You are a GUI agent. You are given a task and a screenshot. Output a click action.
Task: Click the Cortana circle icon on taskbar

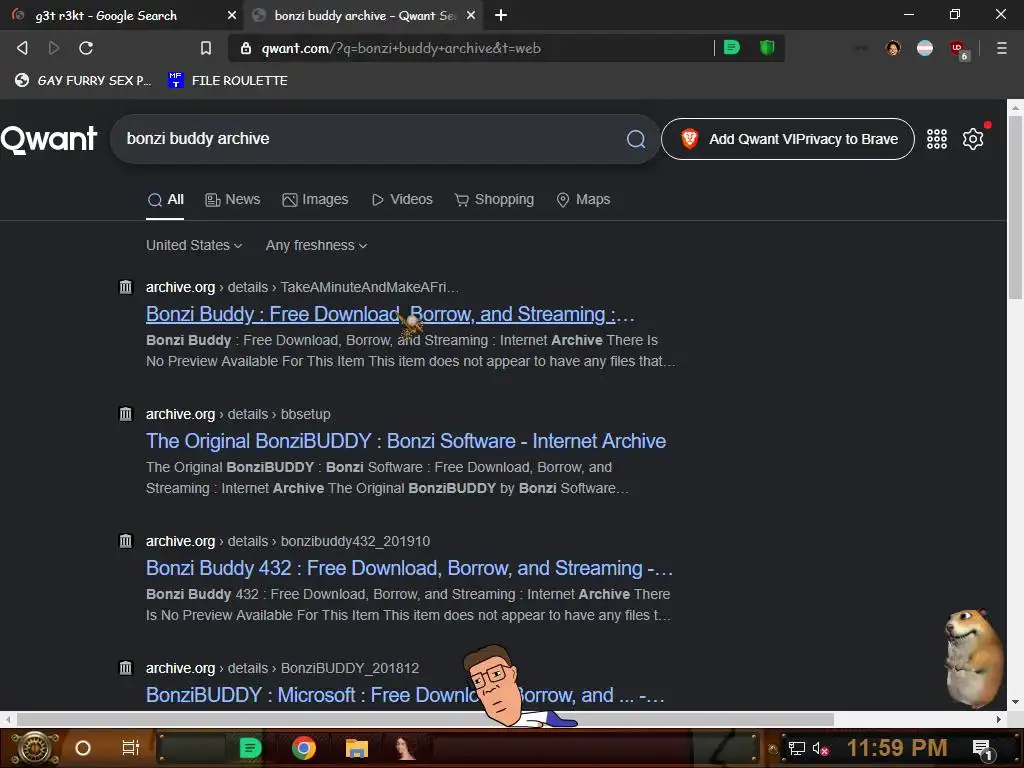pos(83,748)
